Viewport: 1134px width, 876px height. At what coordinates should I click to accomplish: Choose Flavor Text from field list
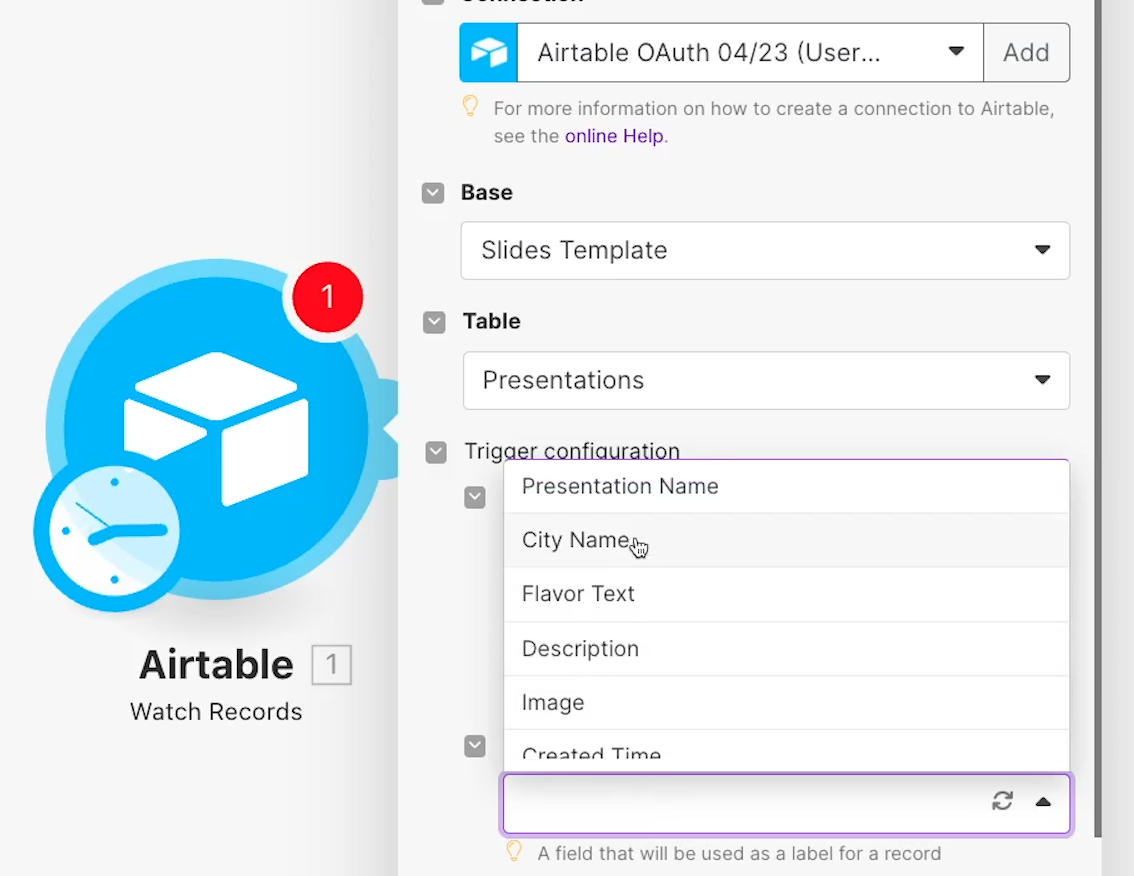coord(786,595)
